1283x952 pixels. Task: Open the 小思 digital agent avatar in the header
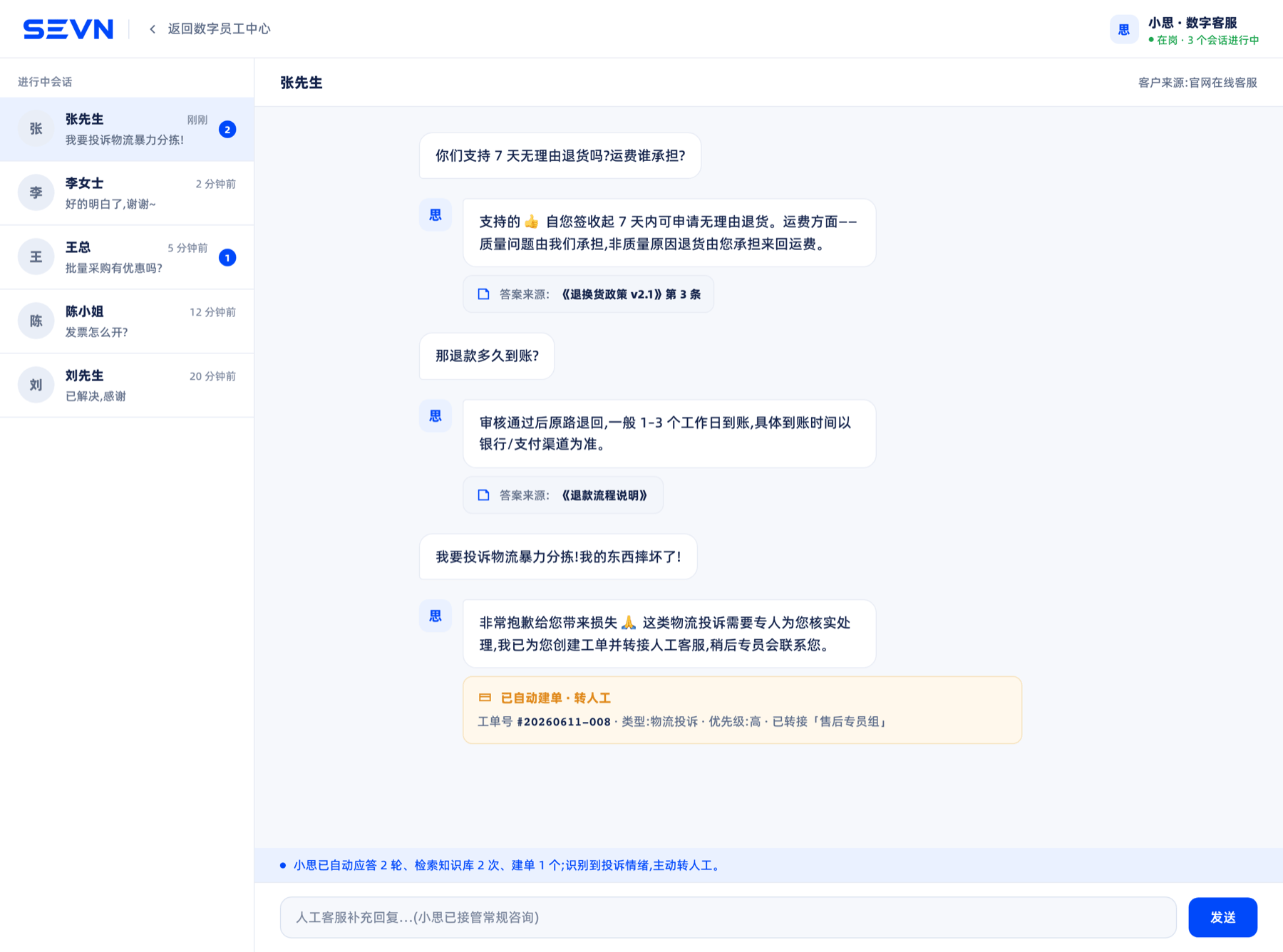(x=1123, y=30)
